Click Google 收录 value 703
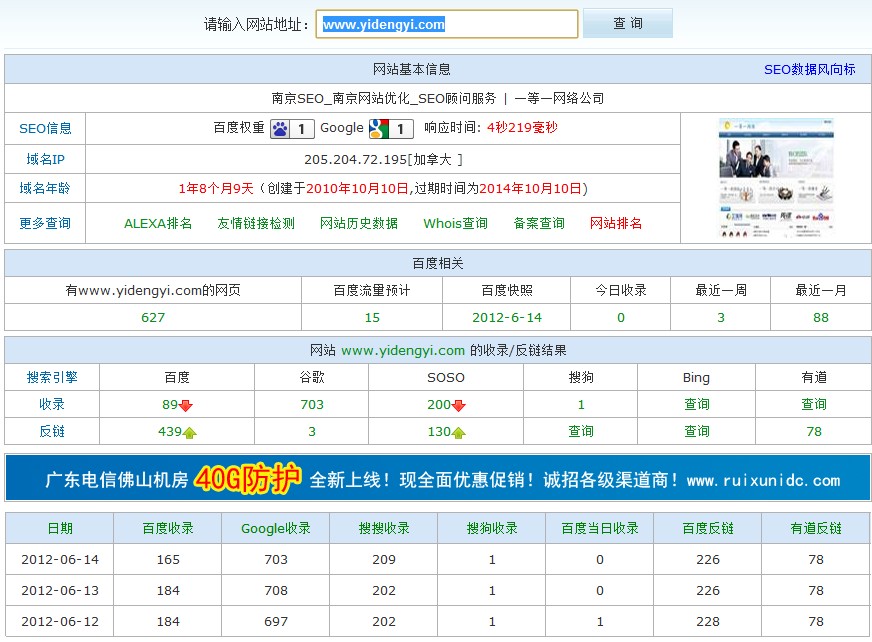872x642 pixels. (312, 405)
